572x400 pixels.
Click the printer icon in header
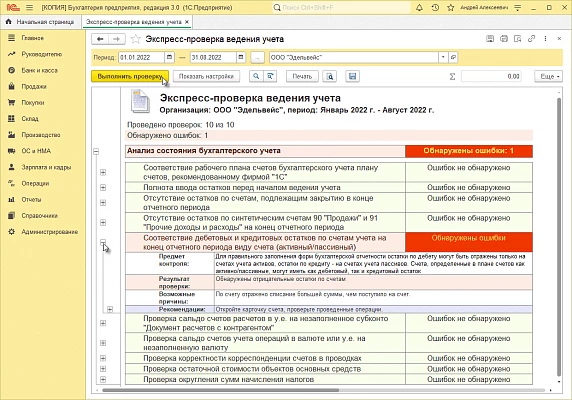click(504, 38)
